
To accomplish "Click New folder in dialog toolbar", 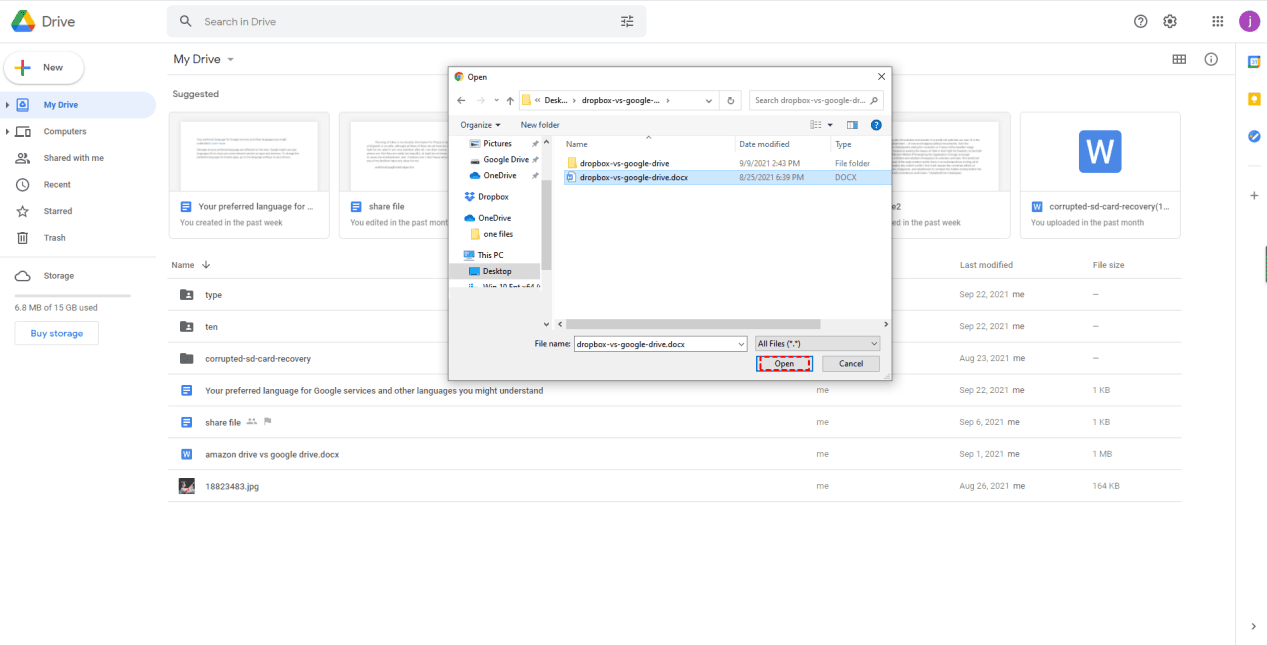I will [x=540, y=125].
